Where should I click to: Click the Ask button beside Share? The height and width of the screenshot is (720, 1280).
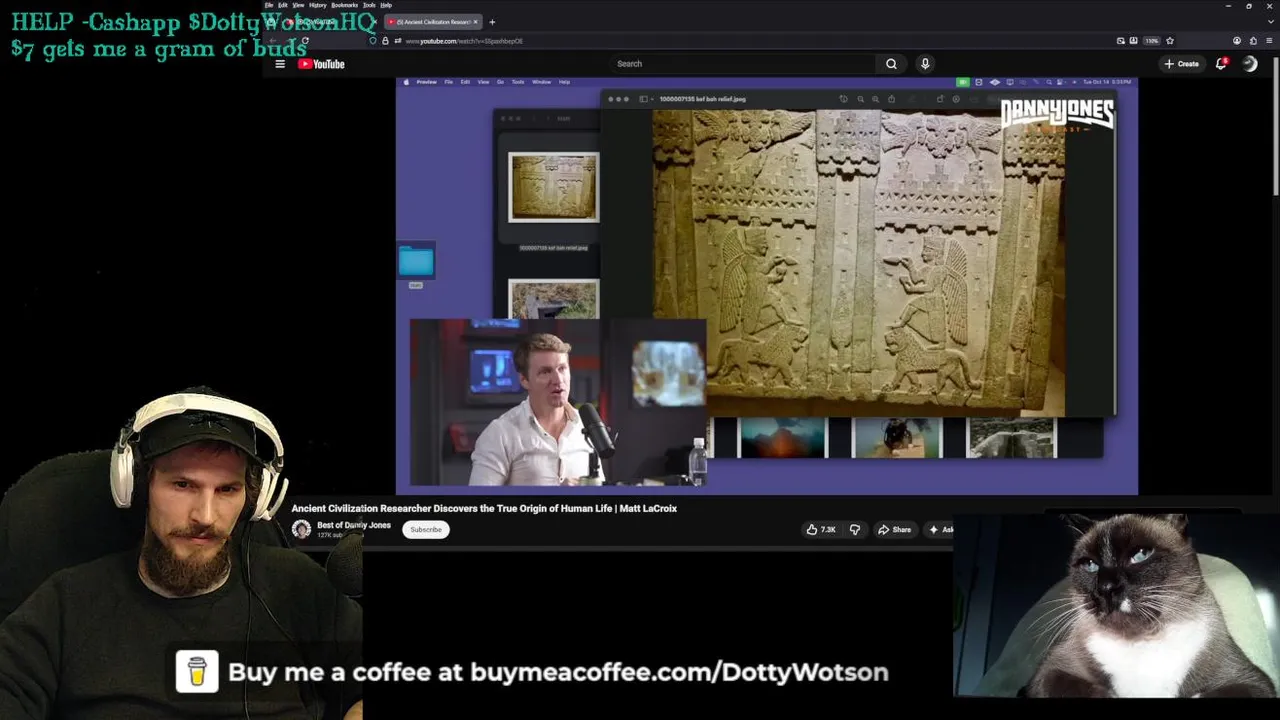pyautogui.click(x=940, y=529)
